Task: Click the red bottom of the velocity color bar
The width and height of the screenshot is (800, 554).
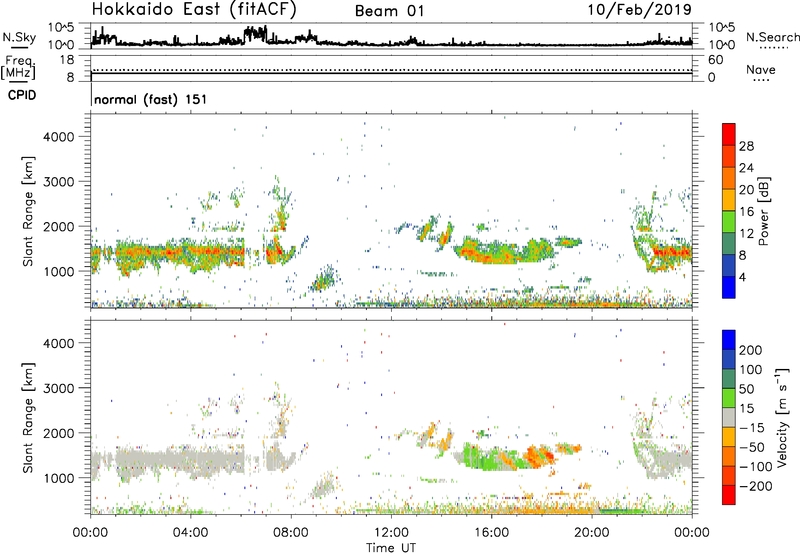Action: 729,495
